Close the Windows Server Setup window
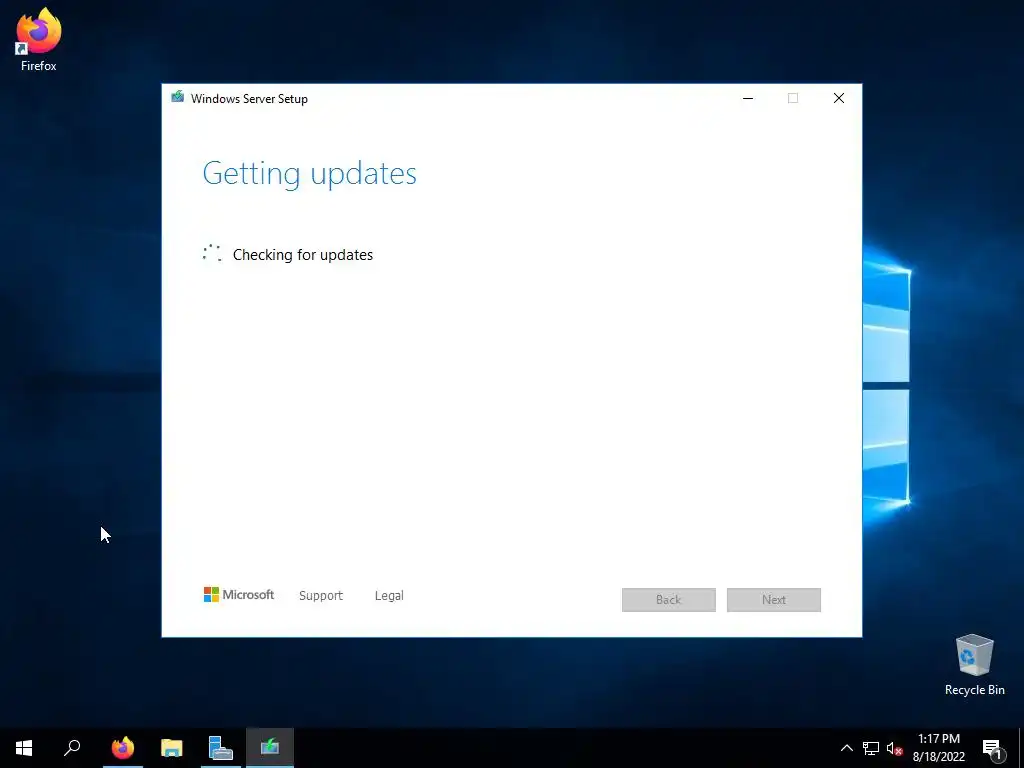The width and height of the screenshot is (1024, 768). tap(839, 98)
